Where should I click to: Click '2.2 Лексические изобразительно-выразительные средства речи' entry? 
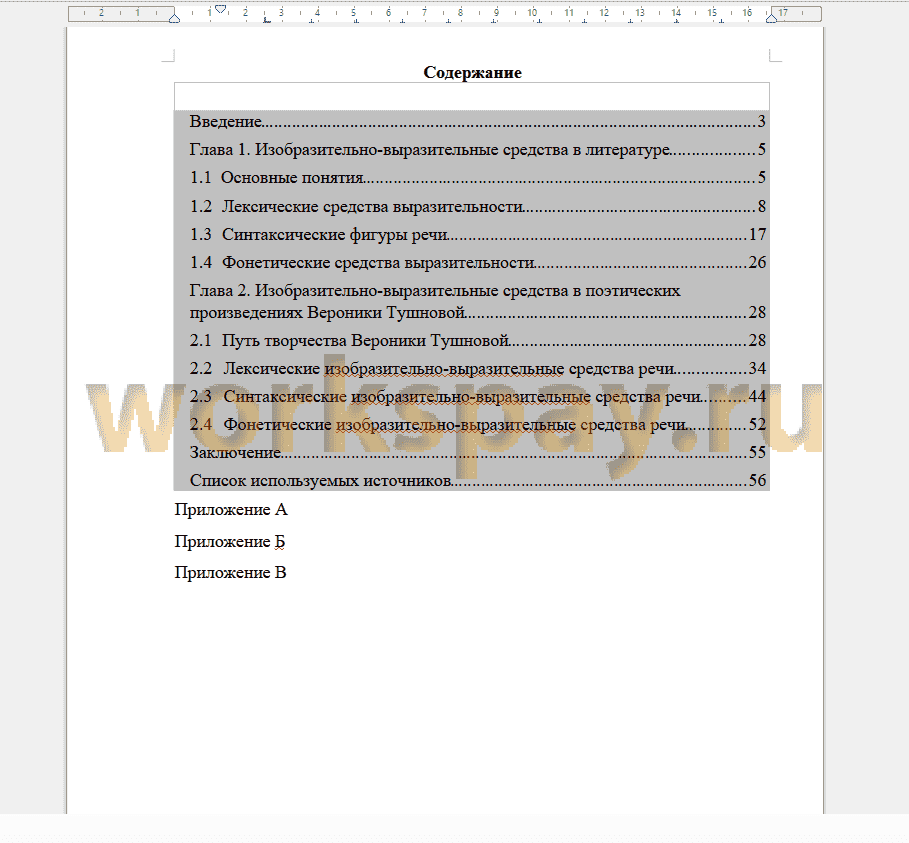[478, 369]
